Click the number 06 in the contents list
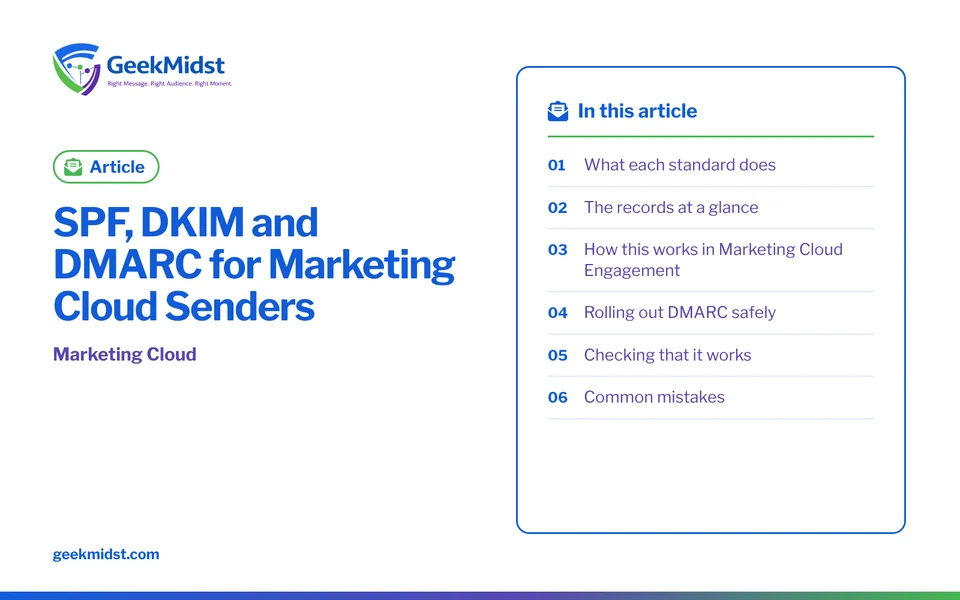Viewport: 960px width, 600px height. (557, 397)
